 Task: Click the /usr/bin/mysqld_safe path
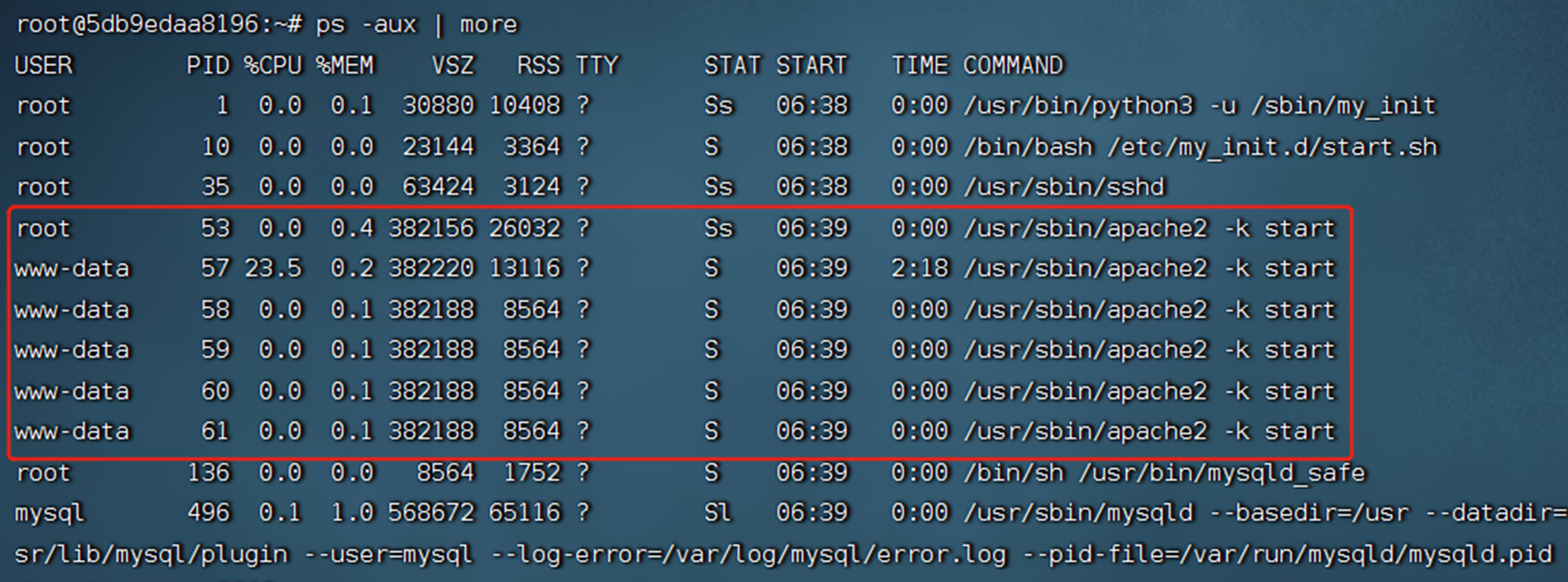tap(1222, 473)
